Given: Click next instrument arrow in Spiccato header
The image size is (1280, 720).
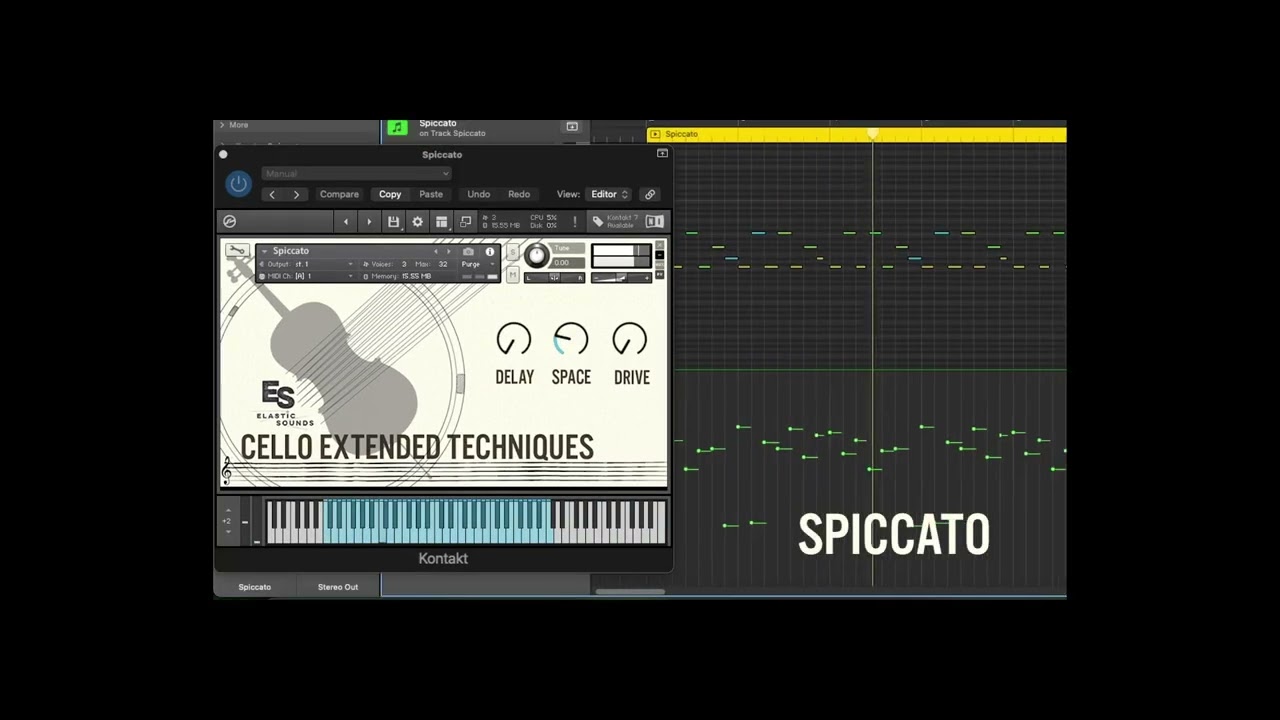Looking at the screenshot, I should point(449,251).
